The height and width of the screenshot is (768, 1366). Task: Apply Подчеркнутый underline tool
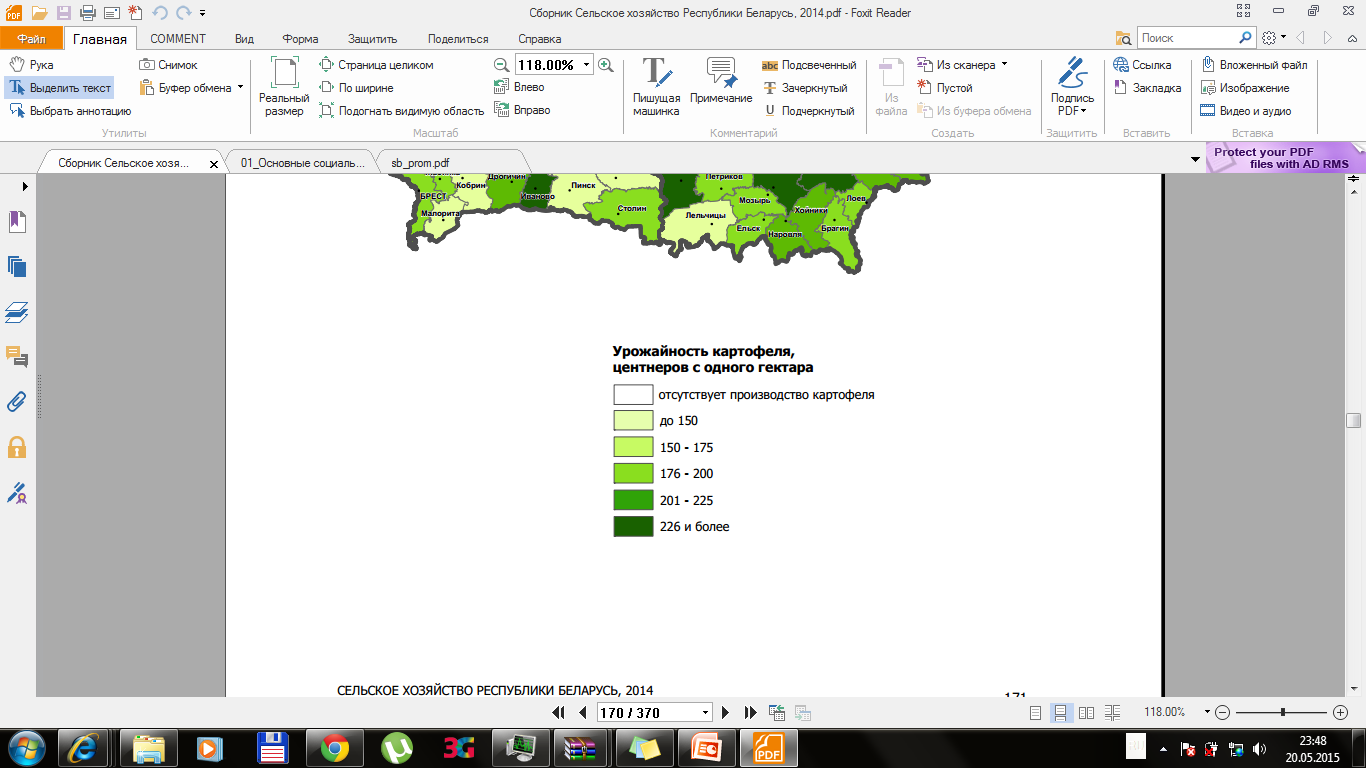point(808,111)
